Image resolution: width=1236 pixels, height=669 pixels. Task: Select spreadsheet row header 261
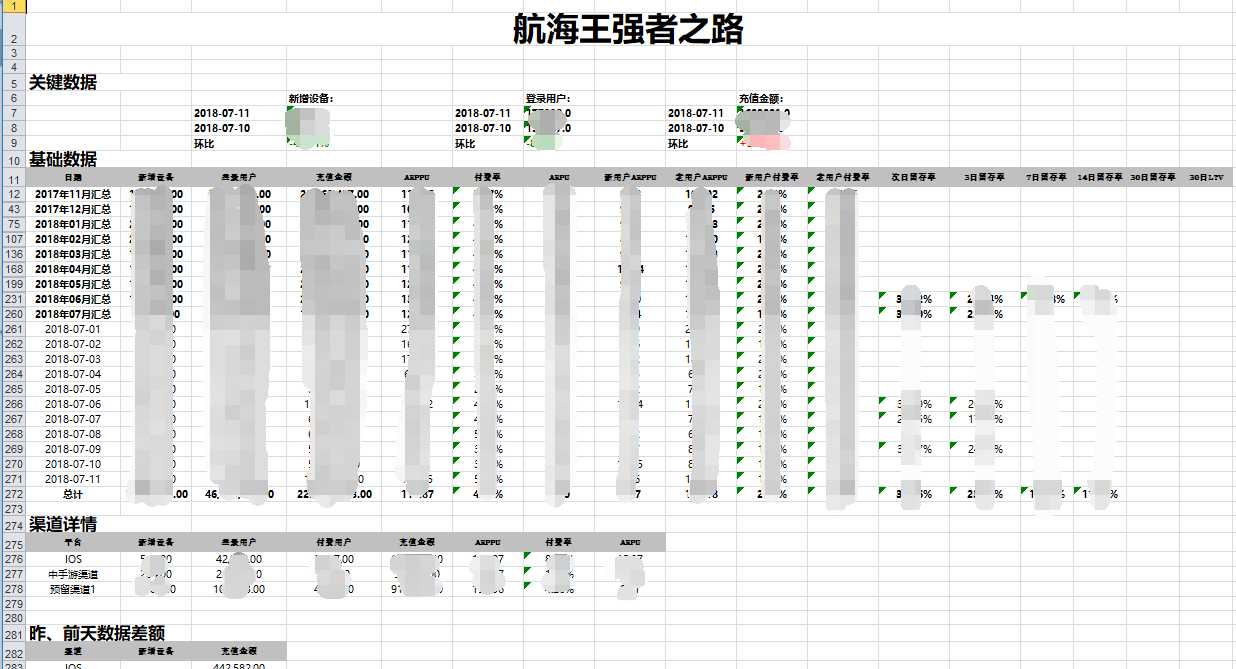pyautogui.click(x=13, y=329)
